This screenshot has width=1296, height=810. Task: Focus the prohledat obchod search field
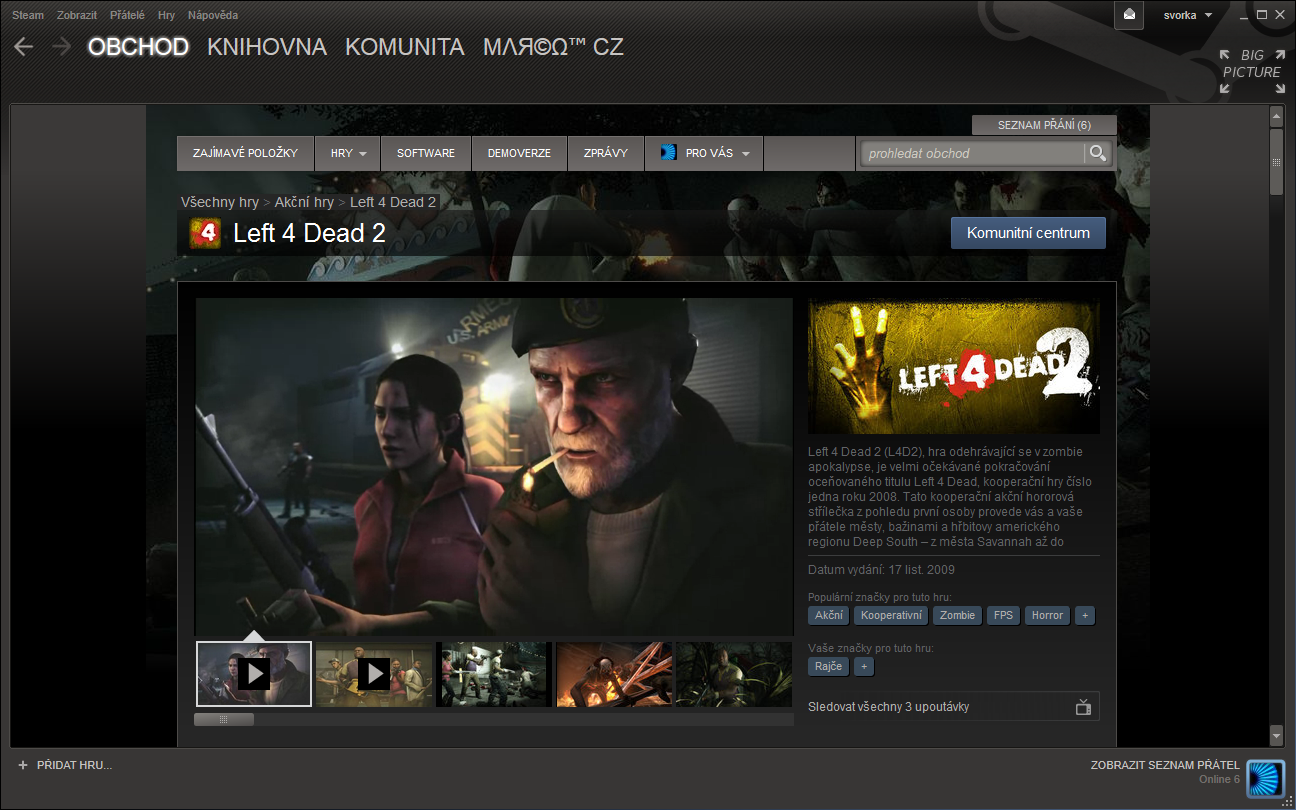pos(972,153)
